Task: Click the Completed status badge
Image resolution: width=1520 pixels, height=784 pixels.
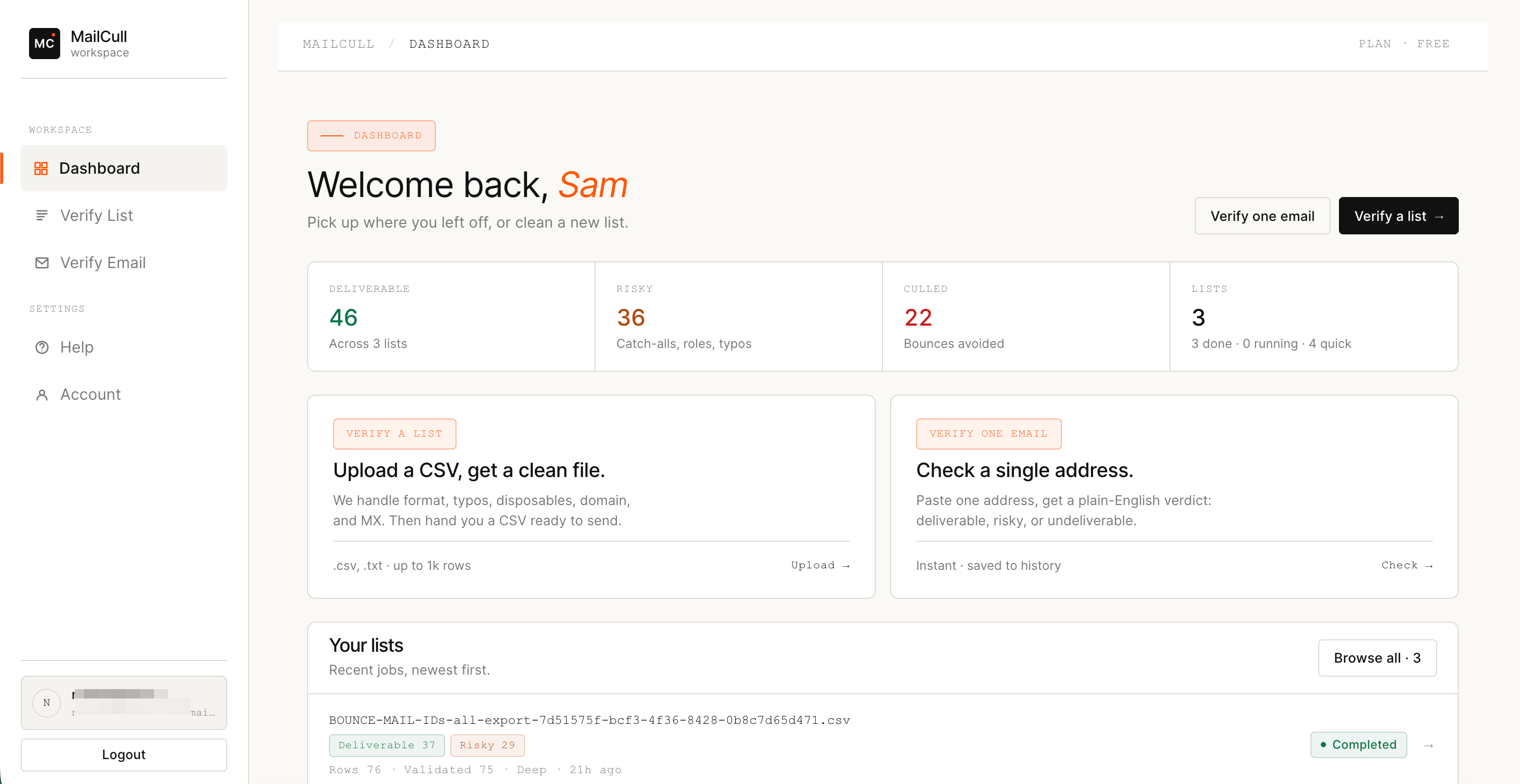Action: point(1358,745)
